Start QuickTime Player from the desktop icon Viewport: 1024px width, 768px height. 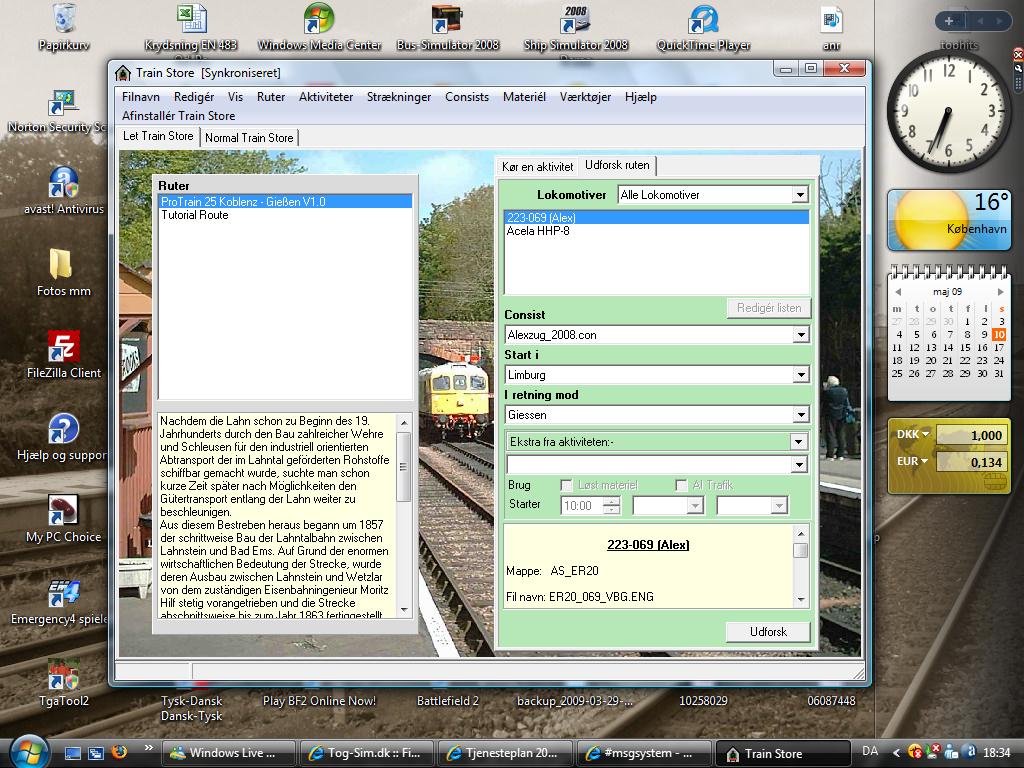[703, 27]
